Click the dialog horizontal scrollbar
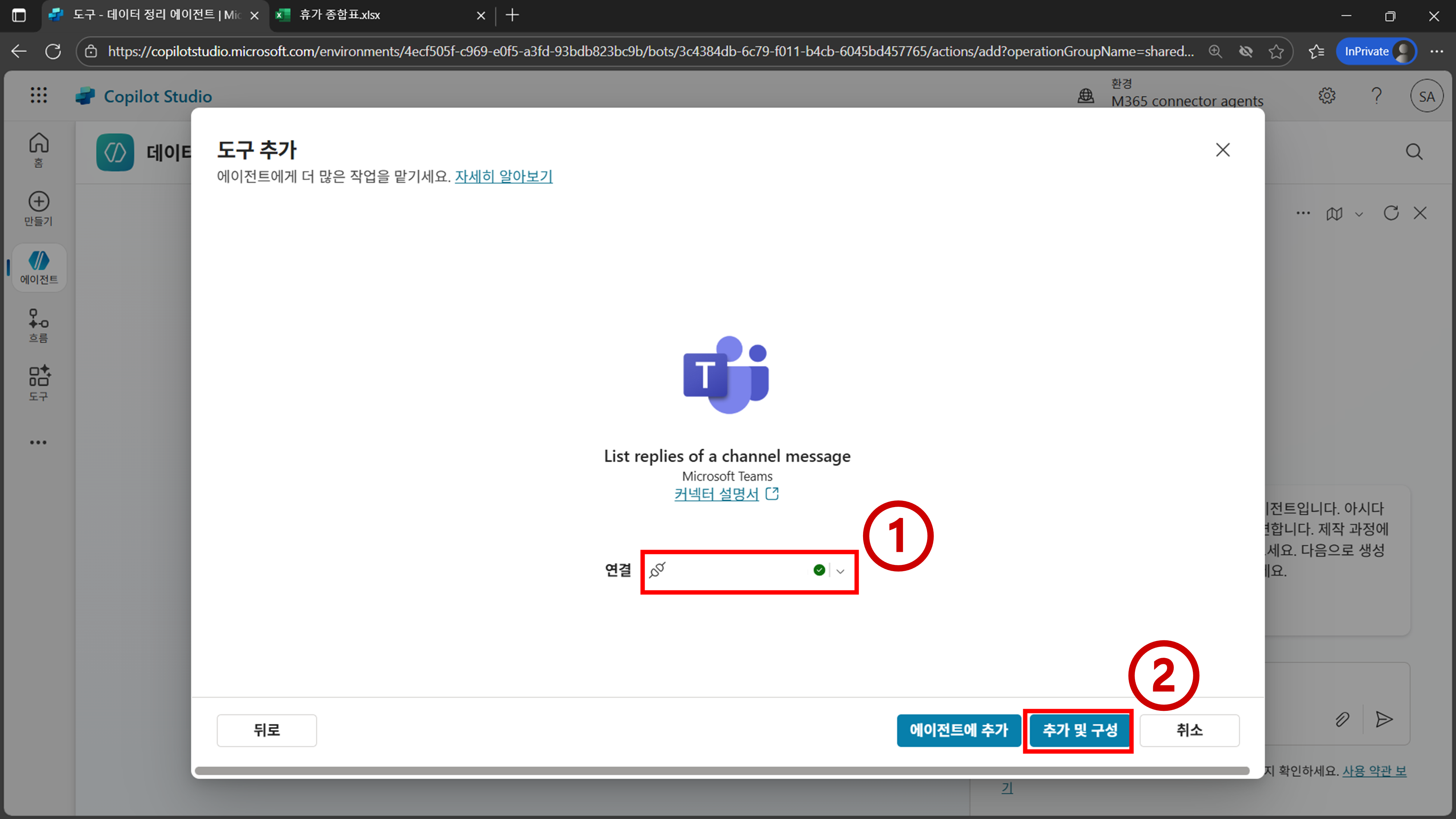This screenshot has width=1456, height=819. (721, 771)
